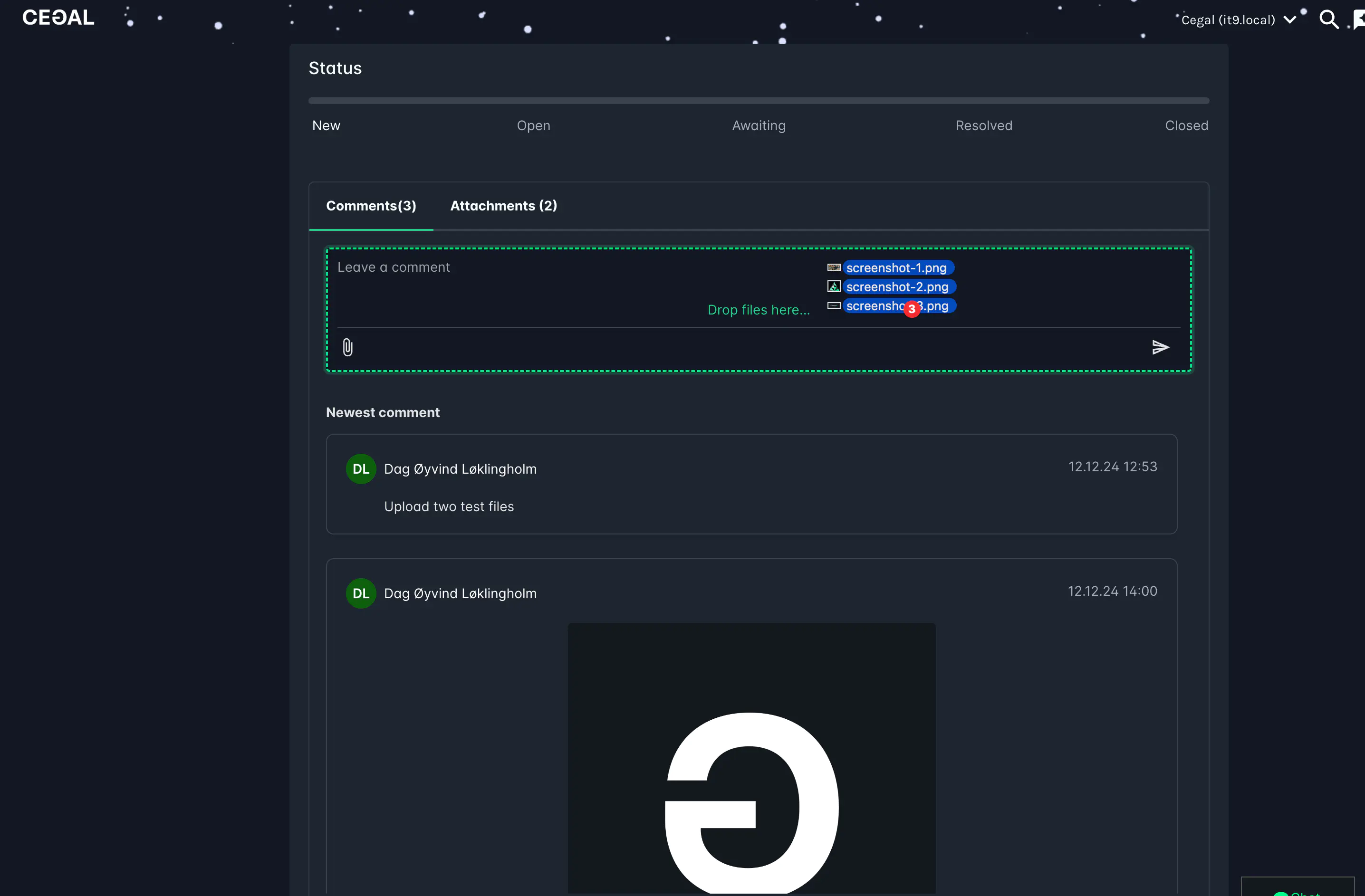The height and width of the screenshot is (896, 1365).
Task: Click the Upload two test files comment
Action: (x=449, y=507)
